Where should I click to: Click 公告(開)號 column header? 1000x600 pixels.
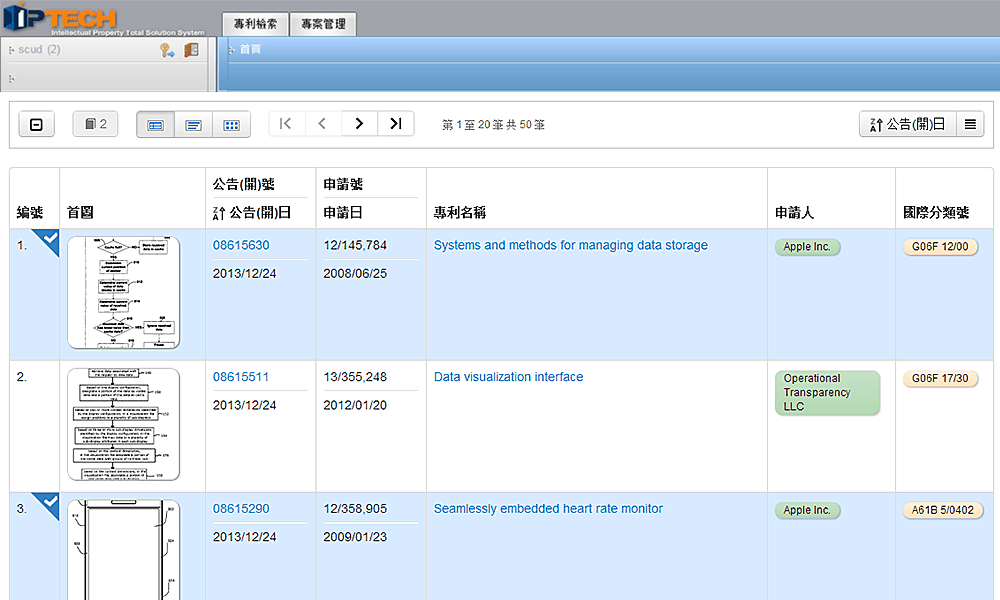(244, 185)
